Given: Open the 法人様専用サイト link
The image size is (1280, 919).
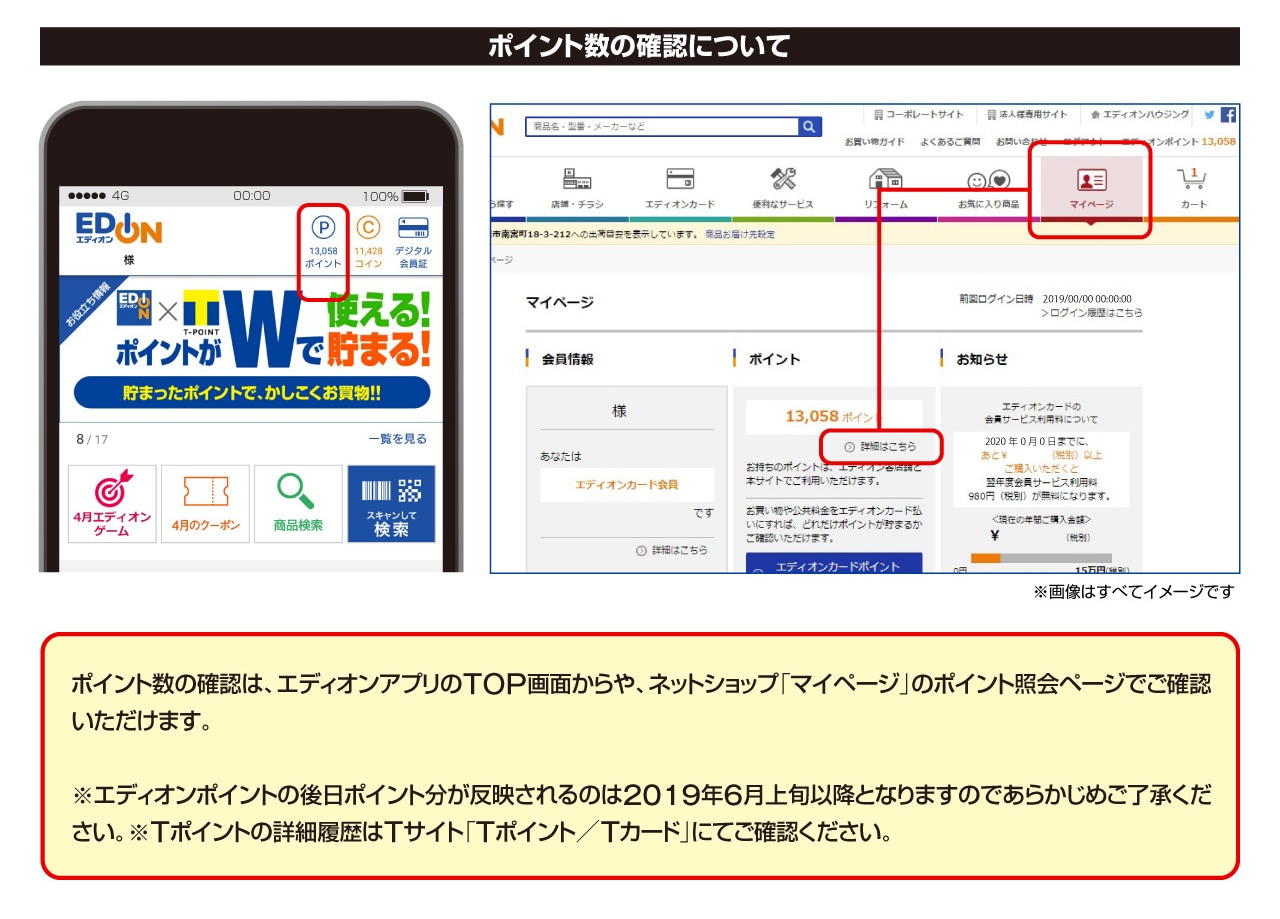Looking at the screenshot, I should pyautogui.click(x=1027, y=115).
